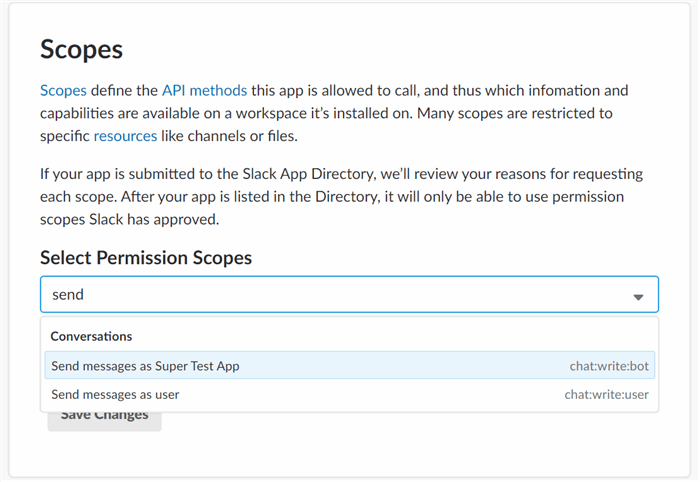Select Send messages as Super Test App
Image resolution: width=700 pixels, height=482 pixels.
(x=350, y=366)
